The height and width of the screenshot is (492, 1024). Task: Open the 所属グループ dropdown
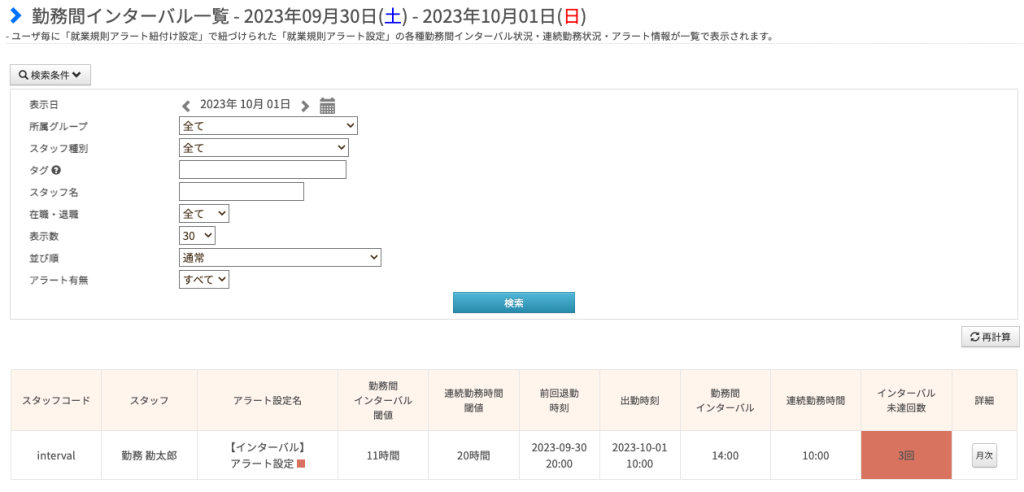pos(268,125)
